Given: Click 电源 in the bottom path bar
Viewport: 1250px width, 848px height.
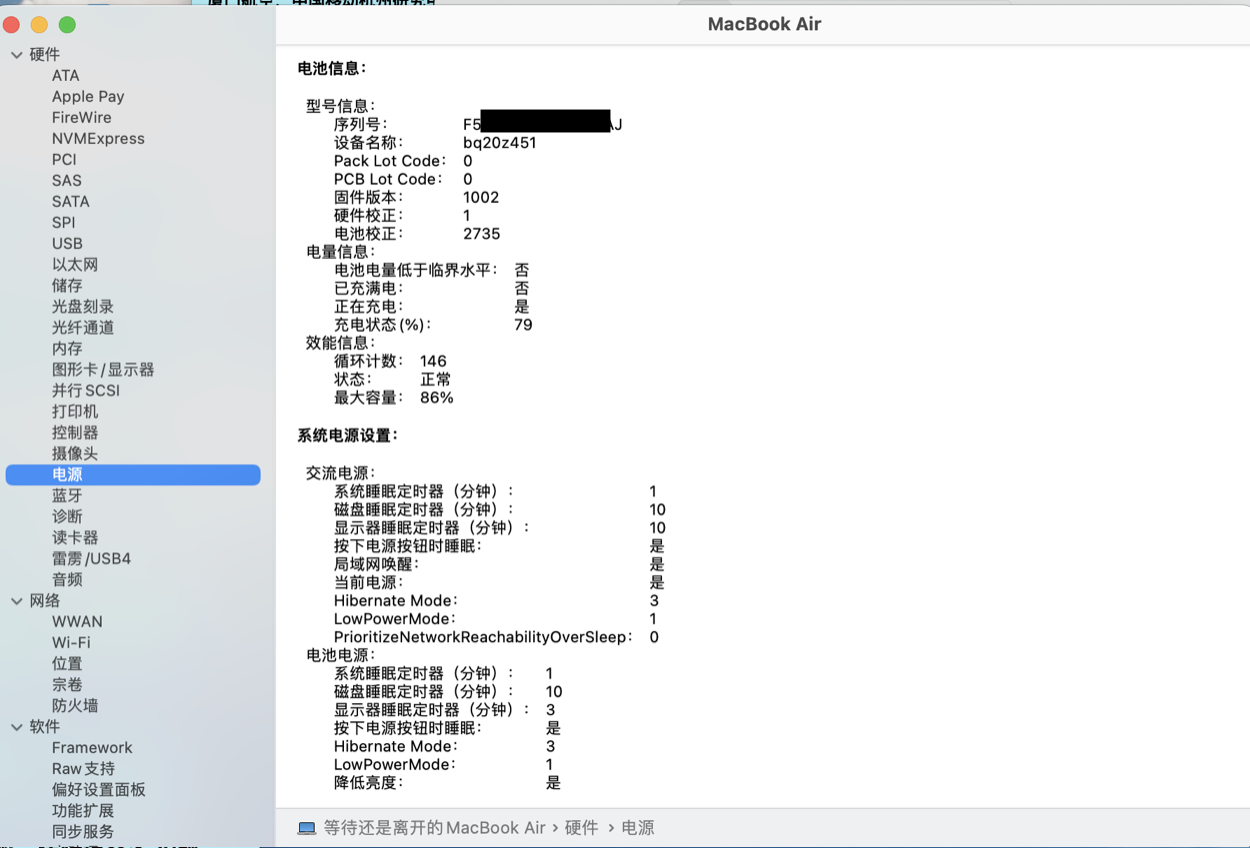Looking at the screenshot, I should pyautogui.click(x=638, y=828).
